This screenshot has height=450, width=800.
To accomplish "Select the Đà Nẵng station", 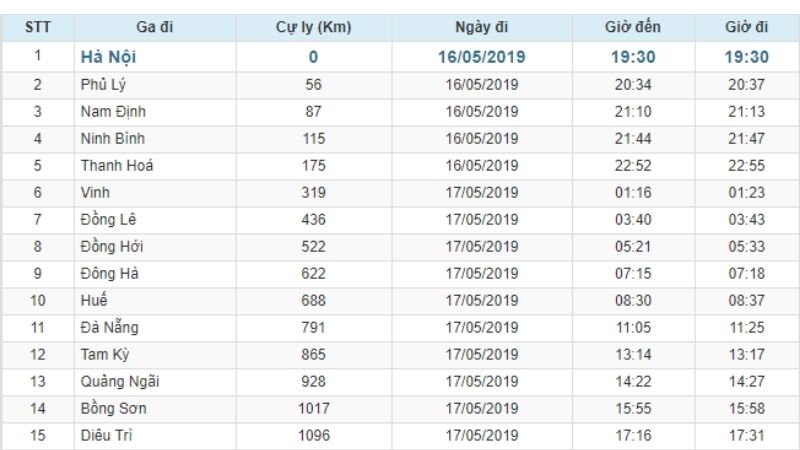I will (110, 327).
